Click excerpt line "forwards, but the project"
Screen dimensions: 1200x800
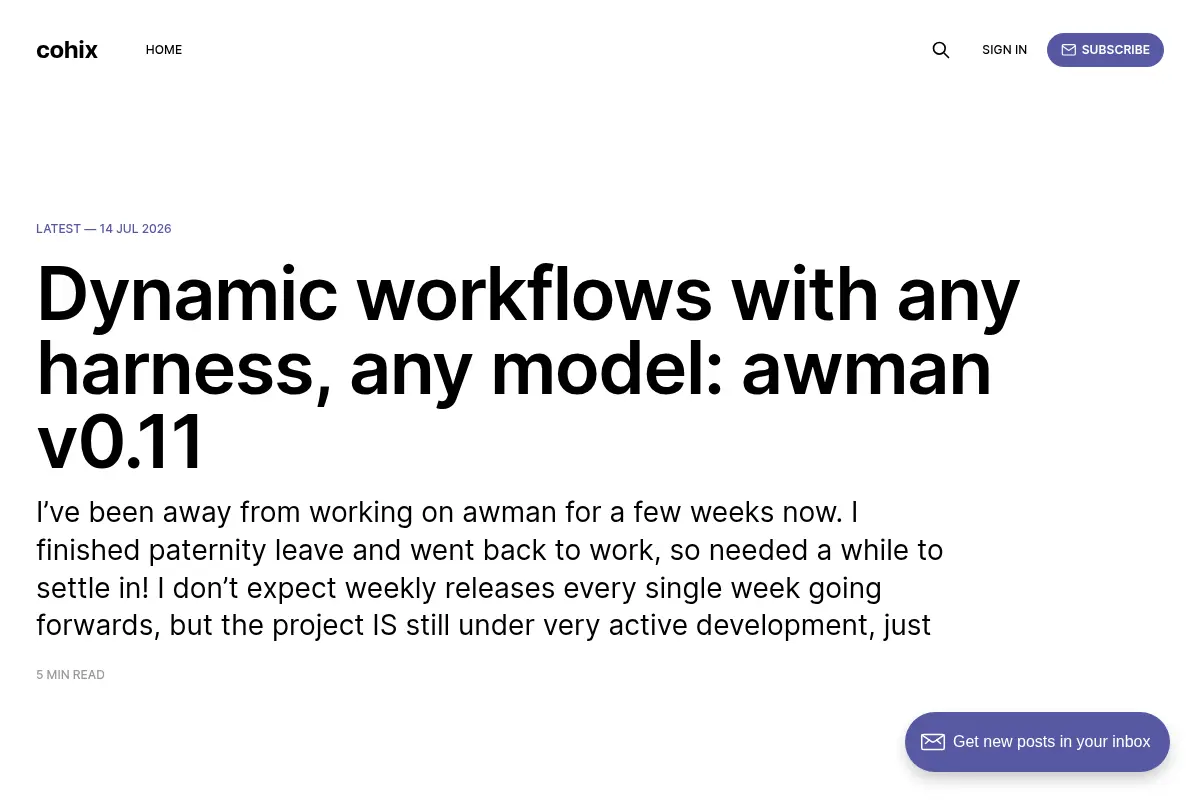[484, 626]
